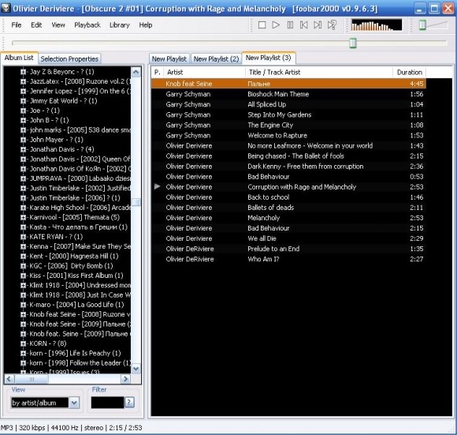Screen dimensions: 457x435
Task: Expand the KORN - ? (8) node
Action: (x=23, y=344)
